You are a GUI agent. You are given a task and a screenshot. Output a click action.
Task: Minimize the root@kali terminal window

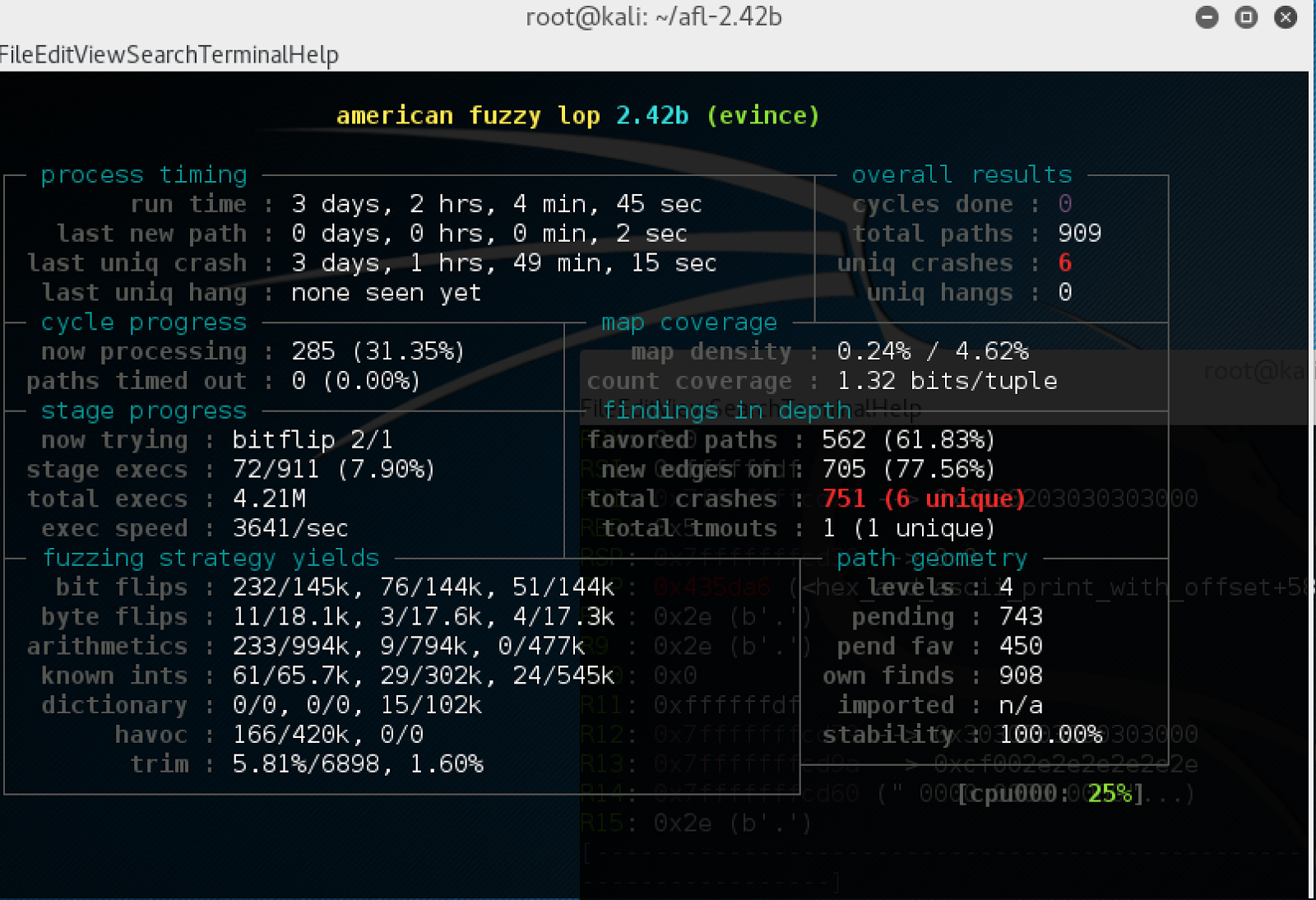coord(1207,17)
